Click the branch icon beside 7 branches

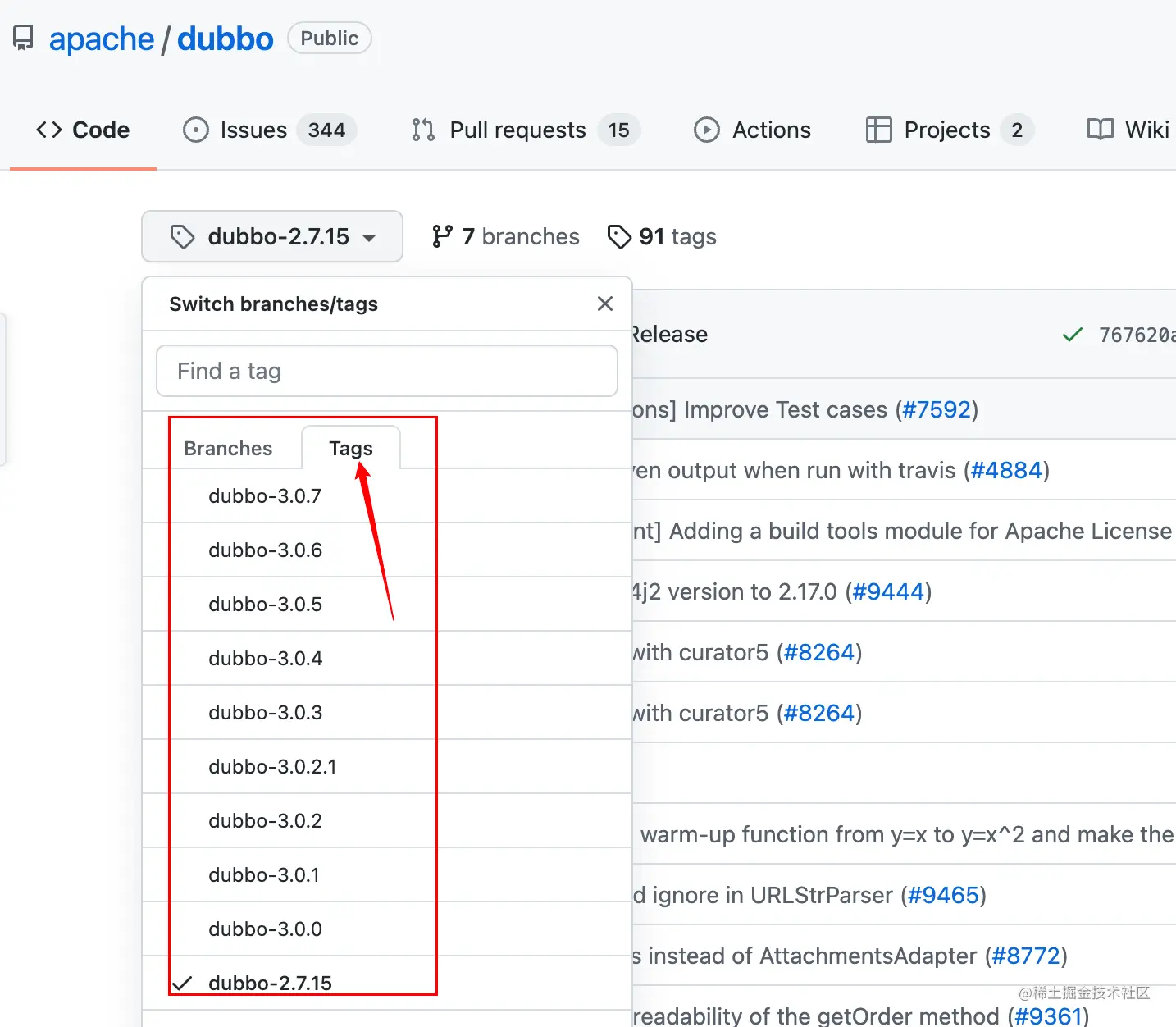click(442, 236)
